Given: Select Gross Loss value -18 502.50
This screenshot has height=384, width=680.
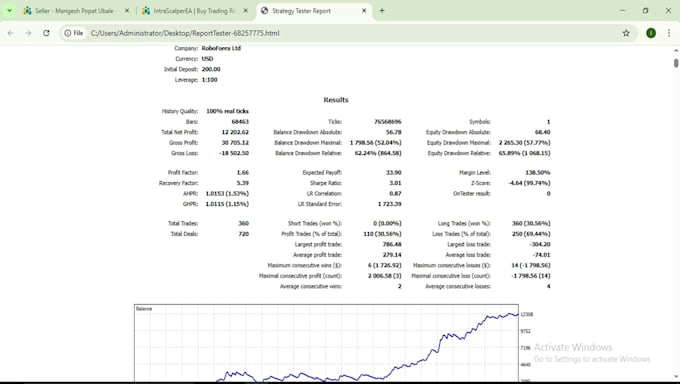Looking at the screenshot, I should [234, 153].
